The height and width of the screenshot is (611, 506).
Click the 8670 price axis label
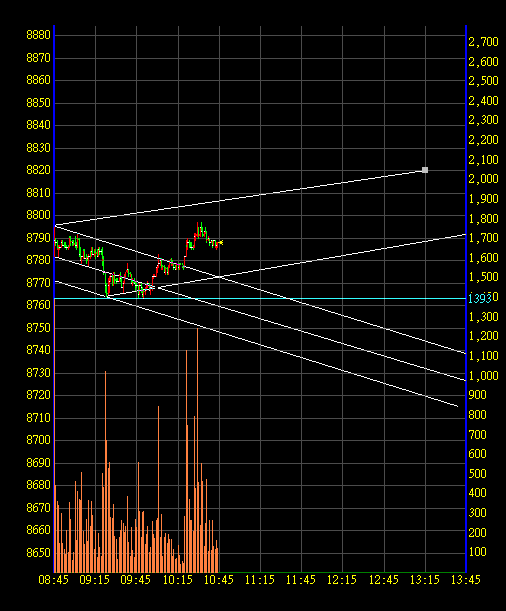point(39,508)
